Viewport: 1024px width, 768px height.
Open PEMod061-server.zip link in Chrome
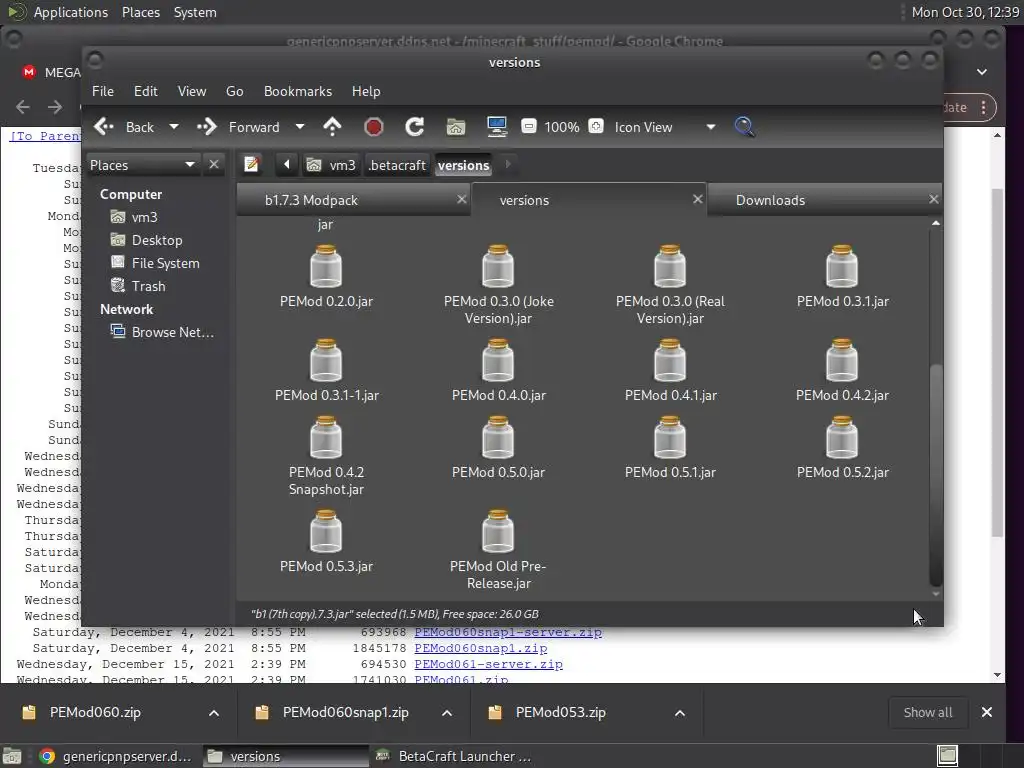point(488,664)
